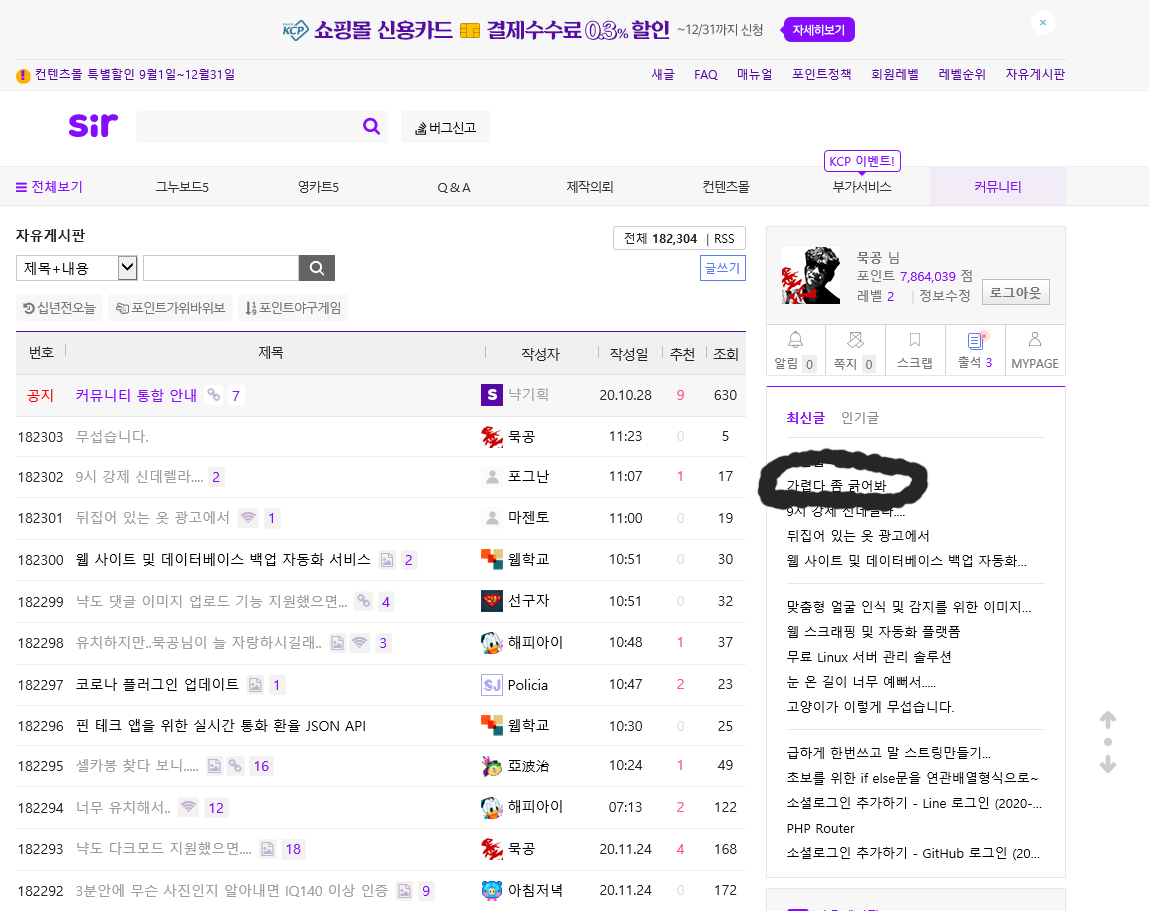The width and height of the screenshot is (1149, 911).
Task: Open the 알림 bell notifications icon
Action: pos(795,341)
